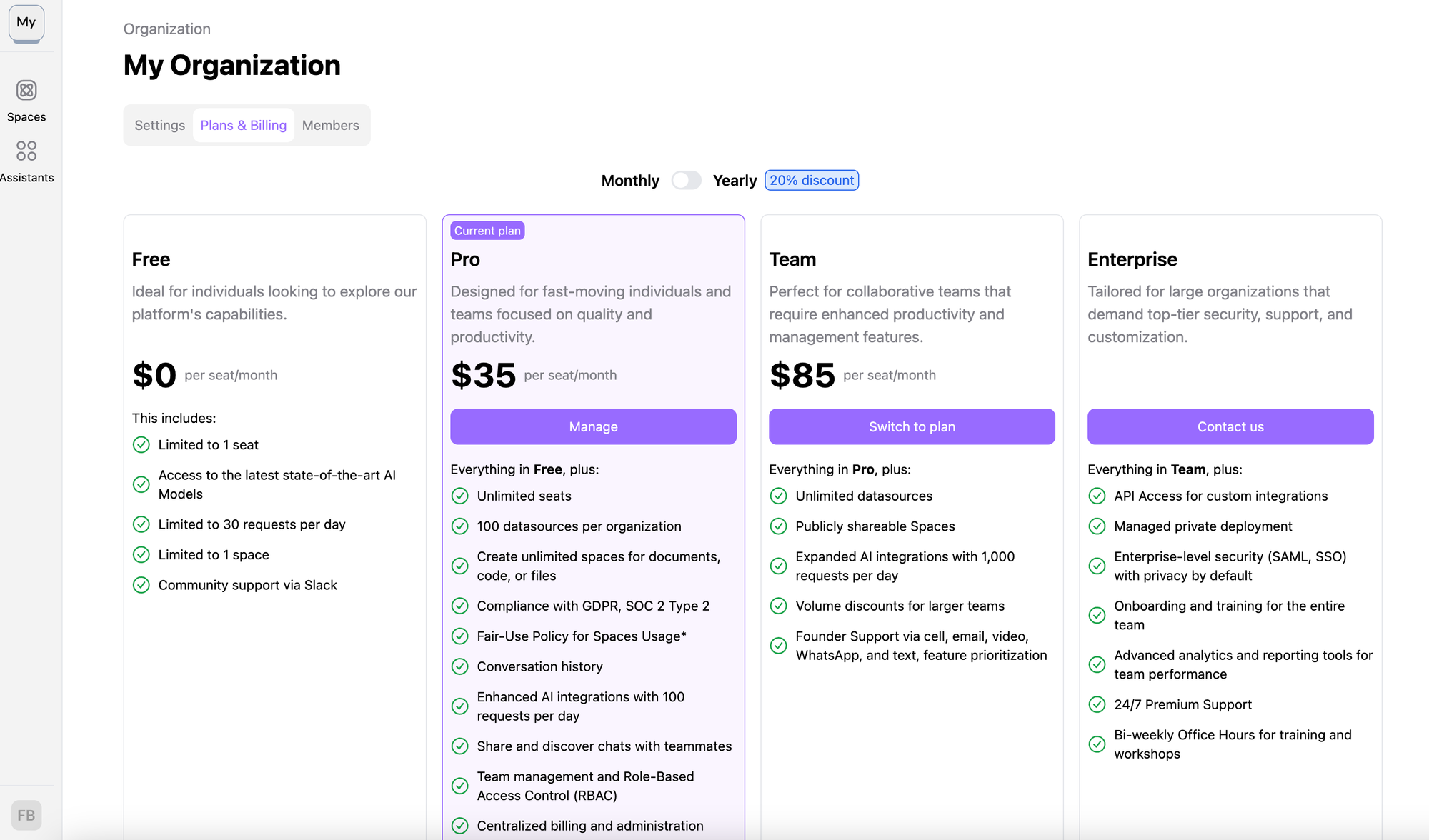
Task: Click checkmark icon beside Unlimited seats
Action: point(460,496)
